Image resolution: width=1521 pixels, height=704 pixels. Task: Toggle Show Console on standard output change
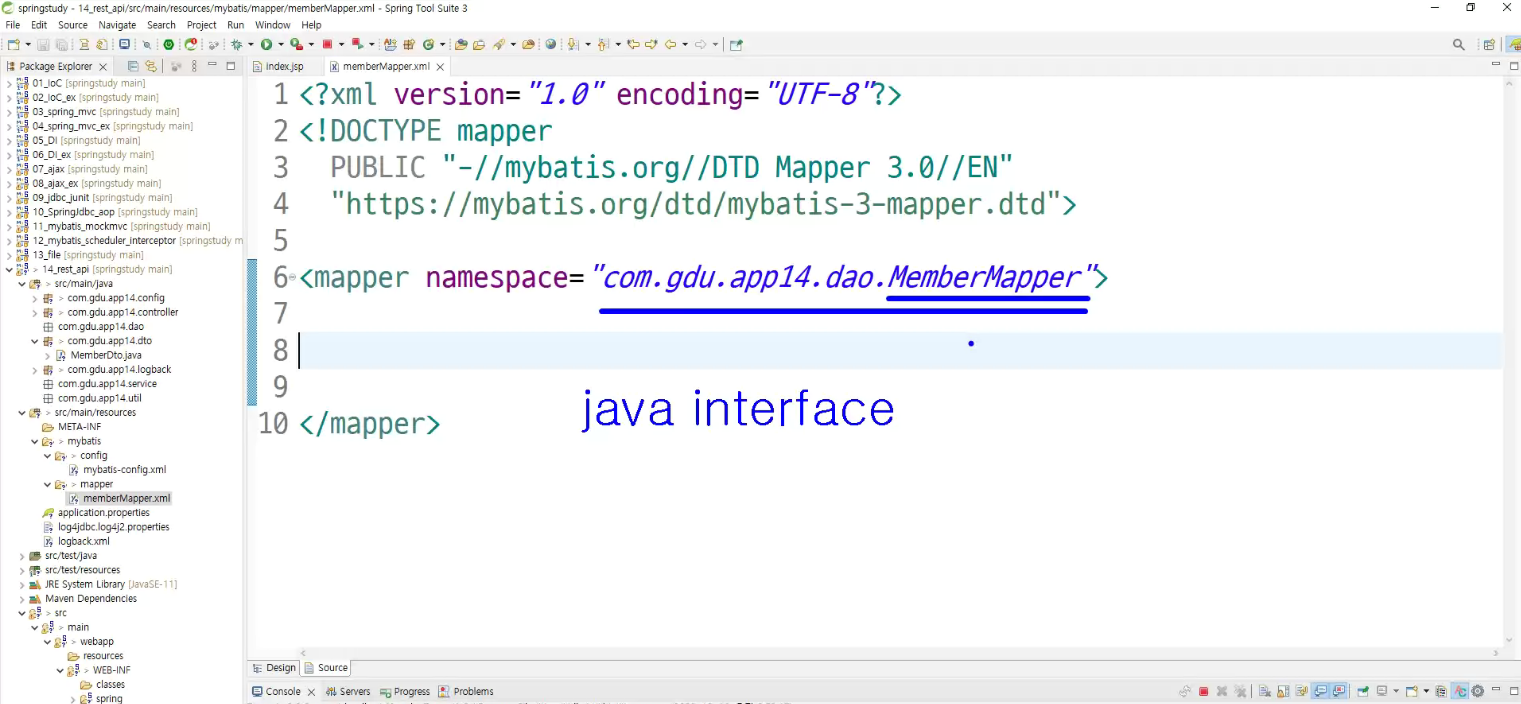click(1320, 691)
